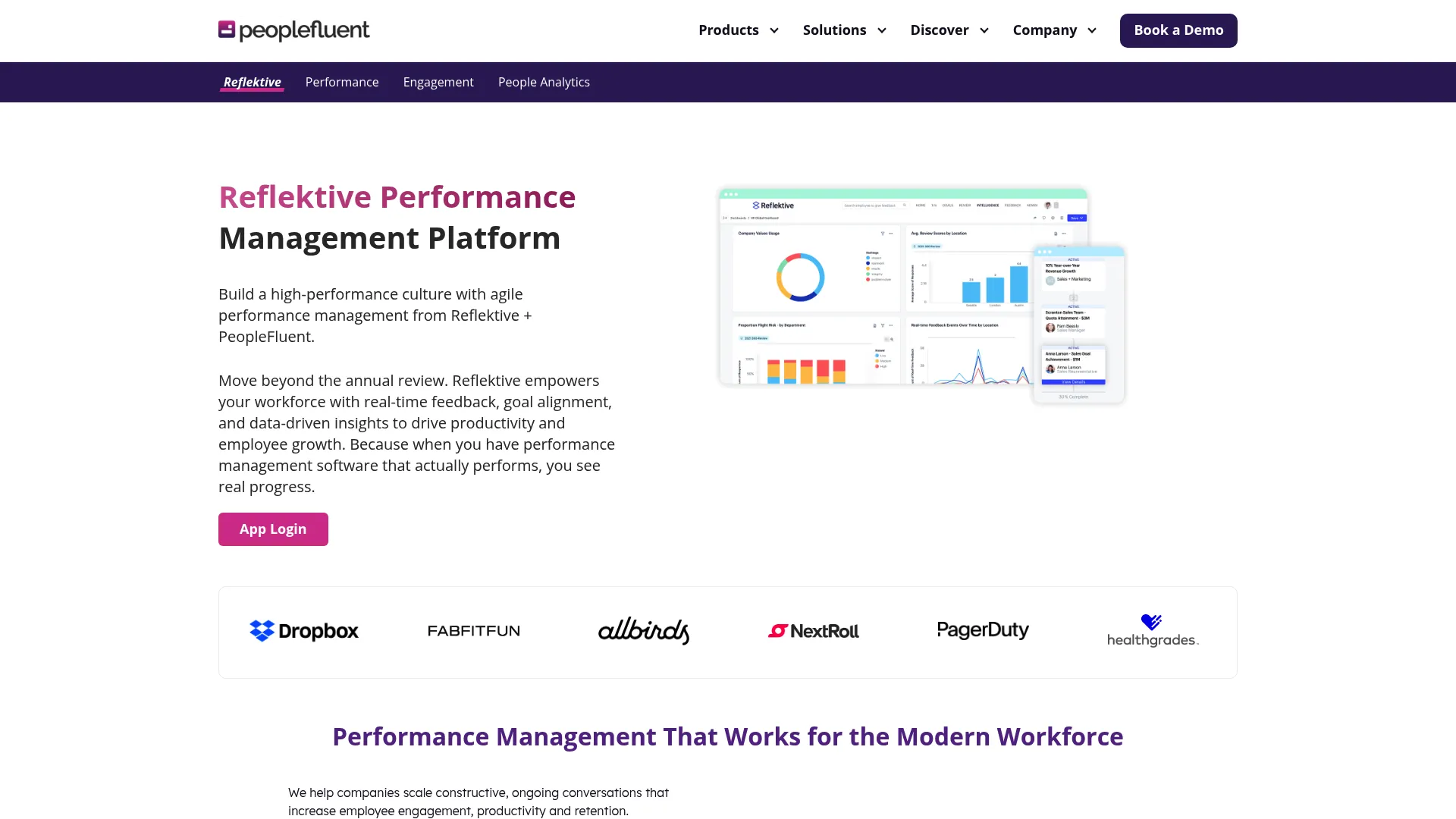The height and width of the screenshot is (819, 1456).
Task: Click the NextRoll logo
Action: 814,631
